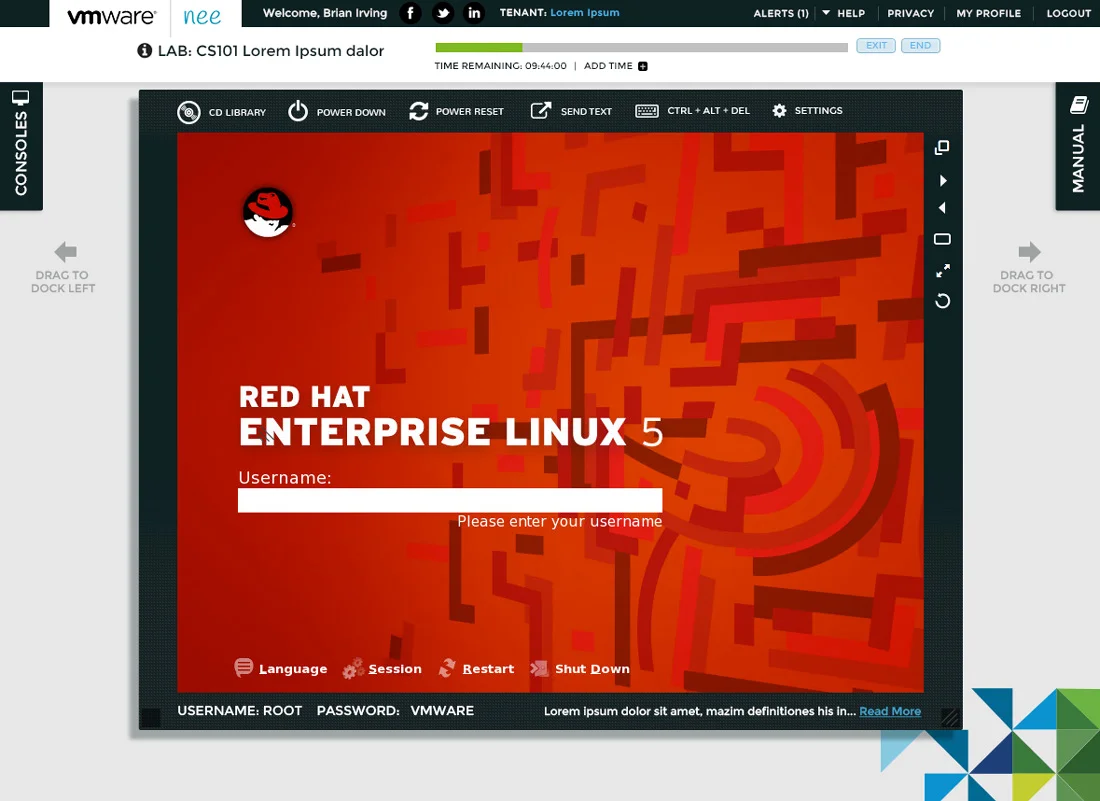
Task: Click the EXIT button
Action: [x=876, y=46]
